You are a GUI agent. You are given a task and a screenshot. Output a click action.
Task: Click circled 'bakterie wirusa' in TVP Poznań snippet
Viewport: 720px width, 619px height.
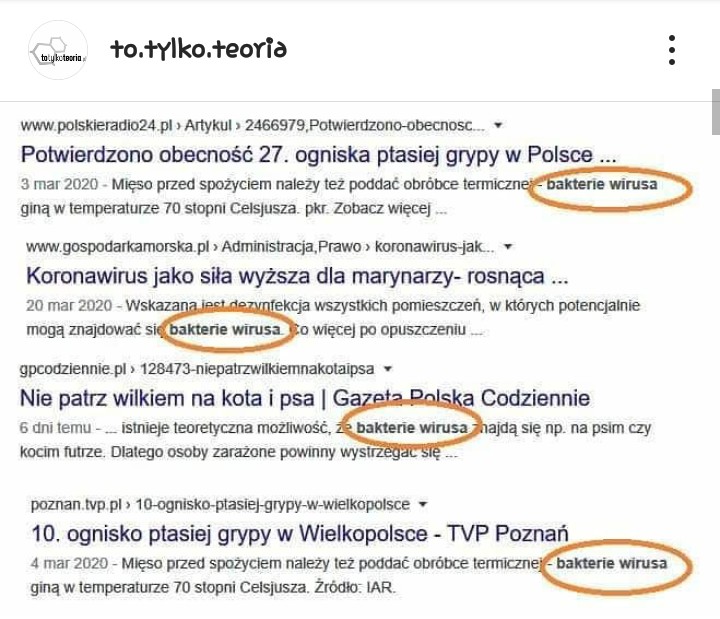click(611, 563)
